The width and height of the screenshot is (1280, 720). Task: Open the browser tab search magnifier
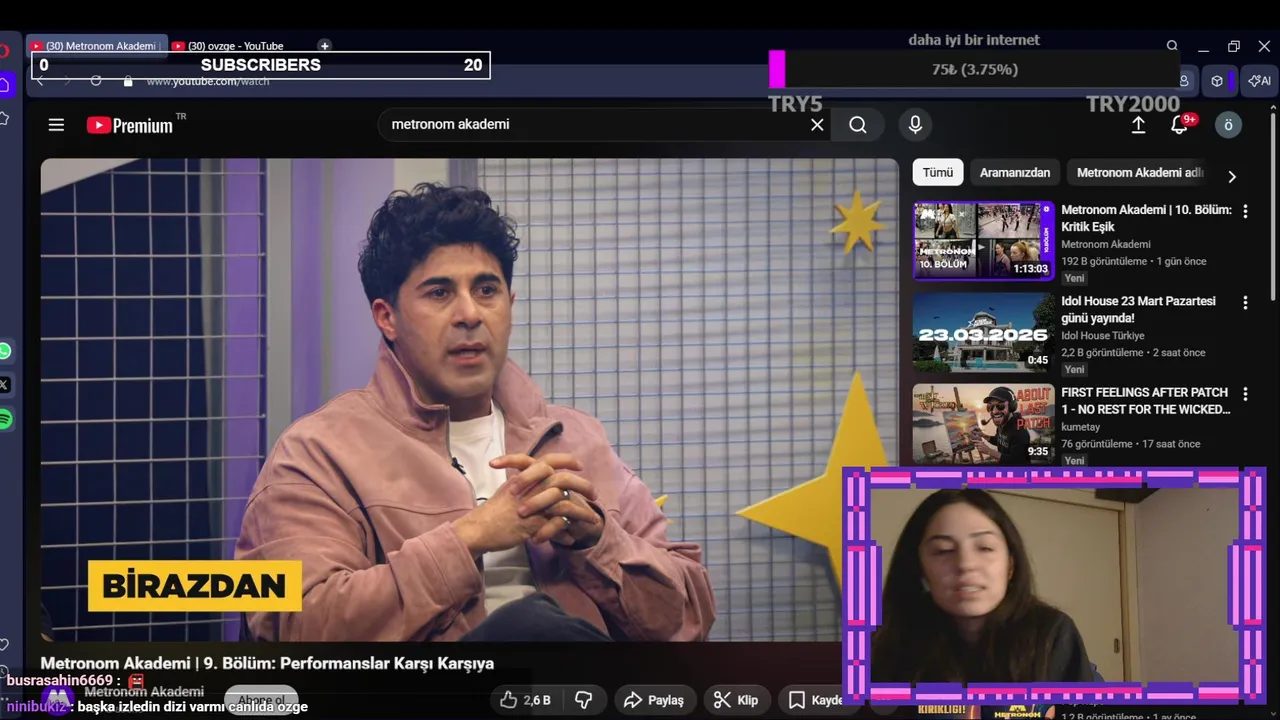(x=1172, y=46)
